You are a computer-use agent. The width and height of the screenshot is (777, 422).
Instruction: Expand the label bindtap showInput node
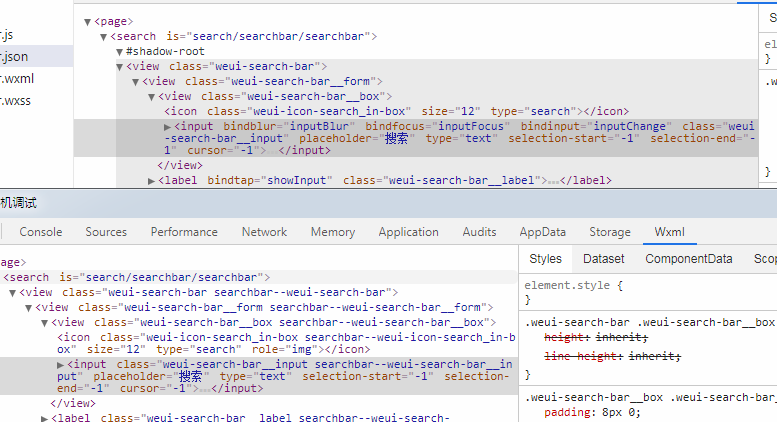(152, 181)
